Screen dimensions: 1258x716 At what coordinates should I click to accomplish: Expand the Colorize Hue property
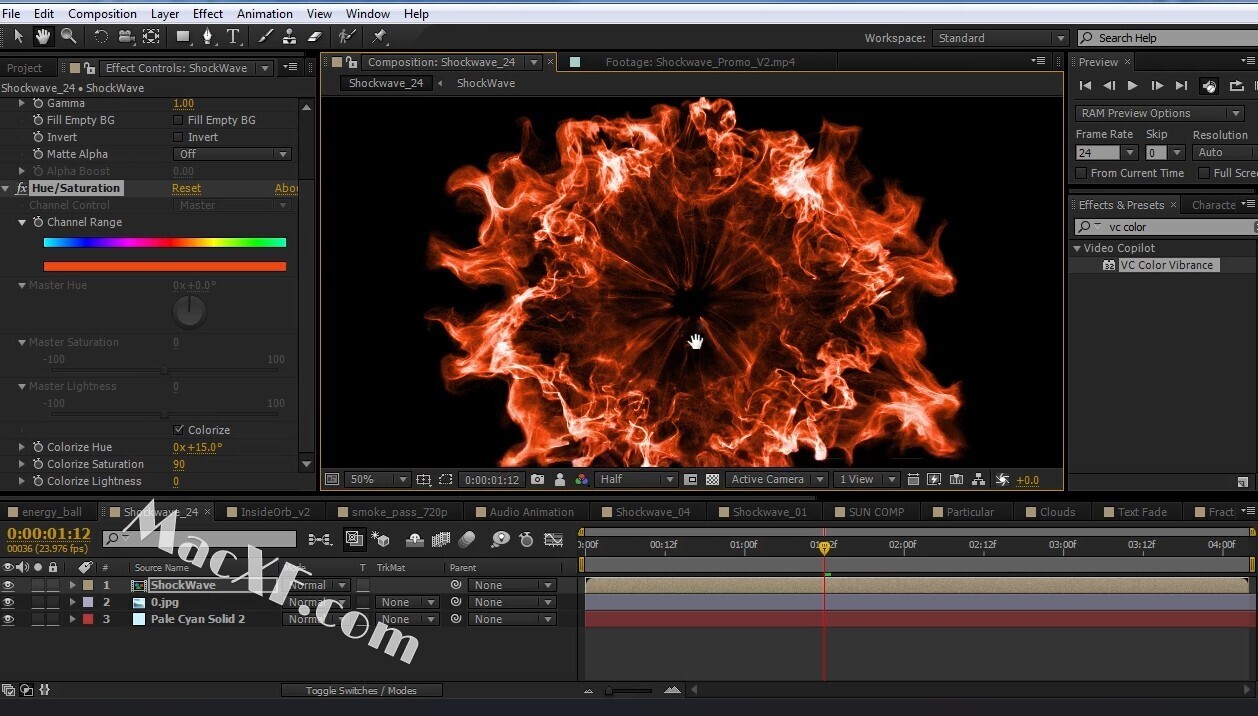coord(22,447)
